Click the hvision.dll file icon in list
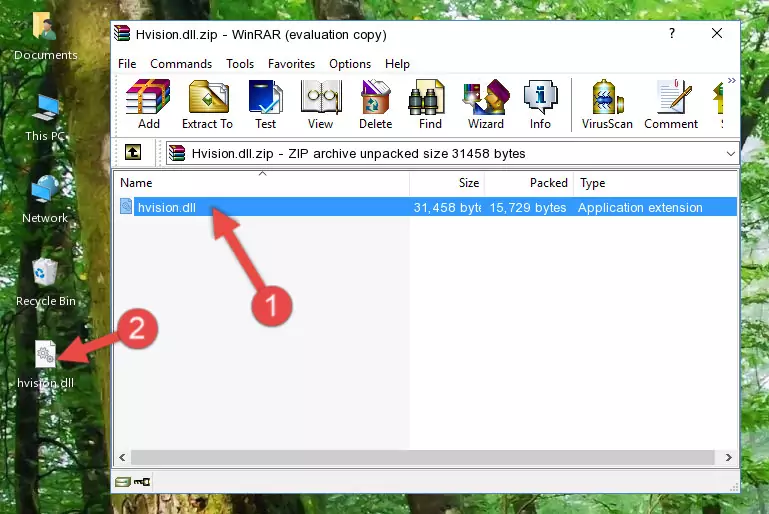 [126, 206]
